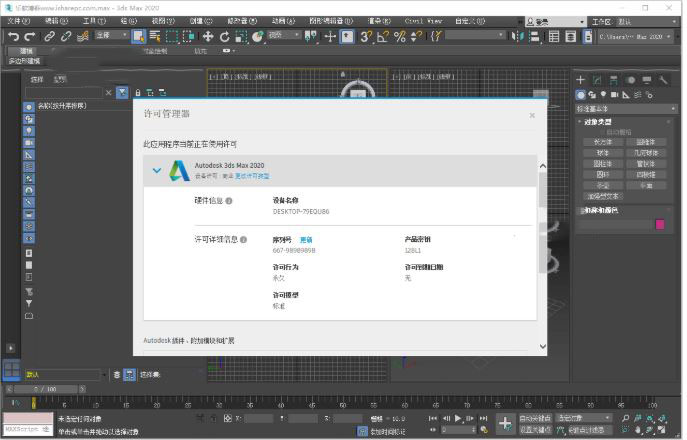
Task: Collapse the Autodesk 3ds Max 2020 license entry
Action: [x=156, y=171]
